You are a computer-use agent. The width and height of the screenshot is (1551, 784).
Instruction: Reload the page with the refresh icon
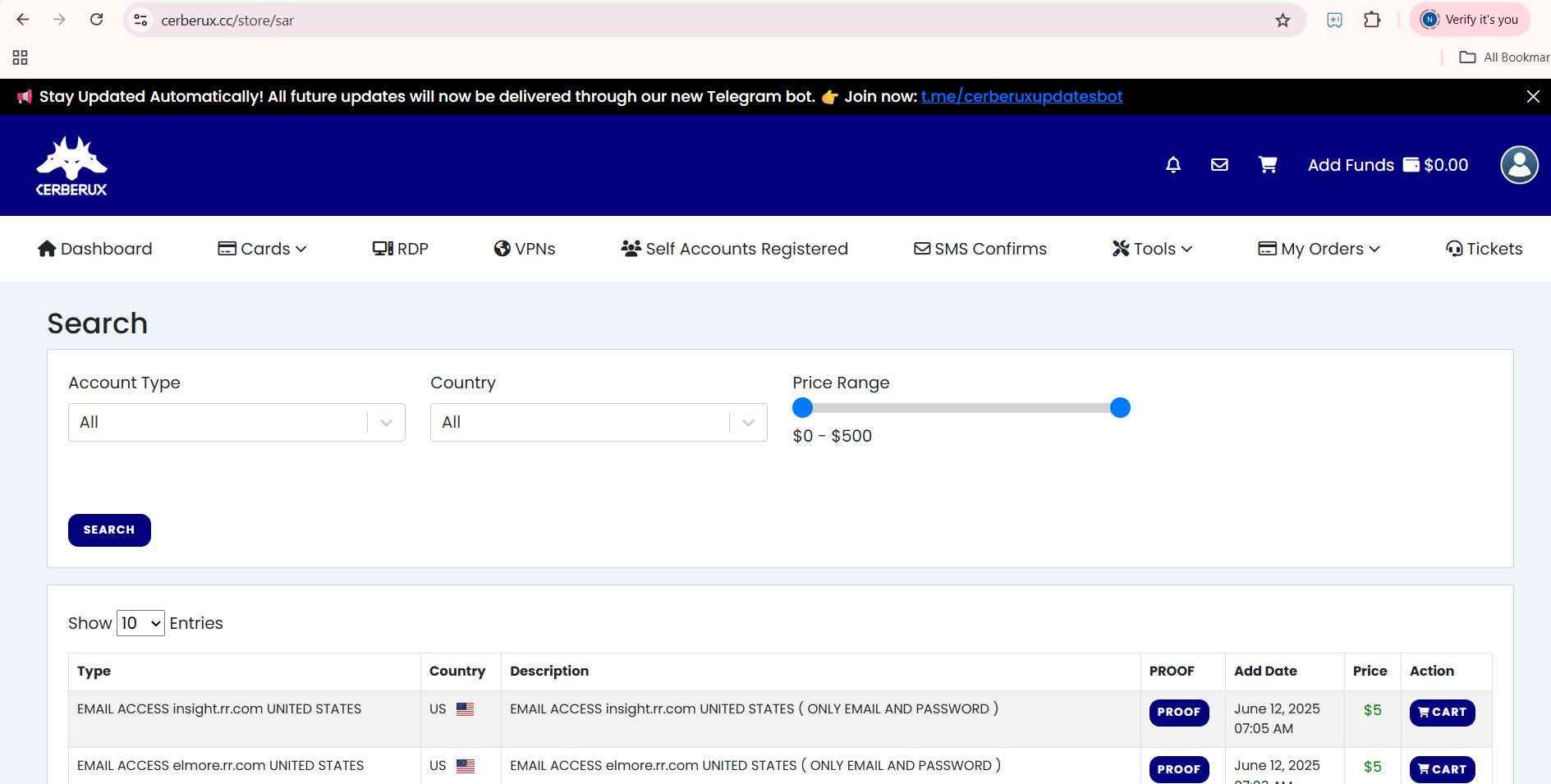tap(96, 20)
